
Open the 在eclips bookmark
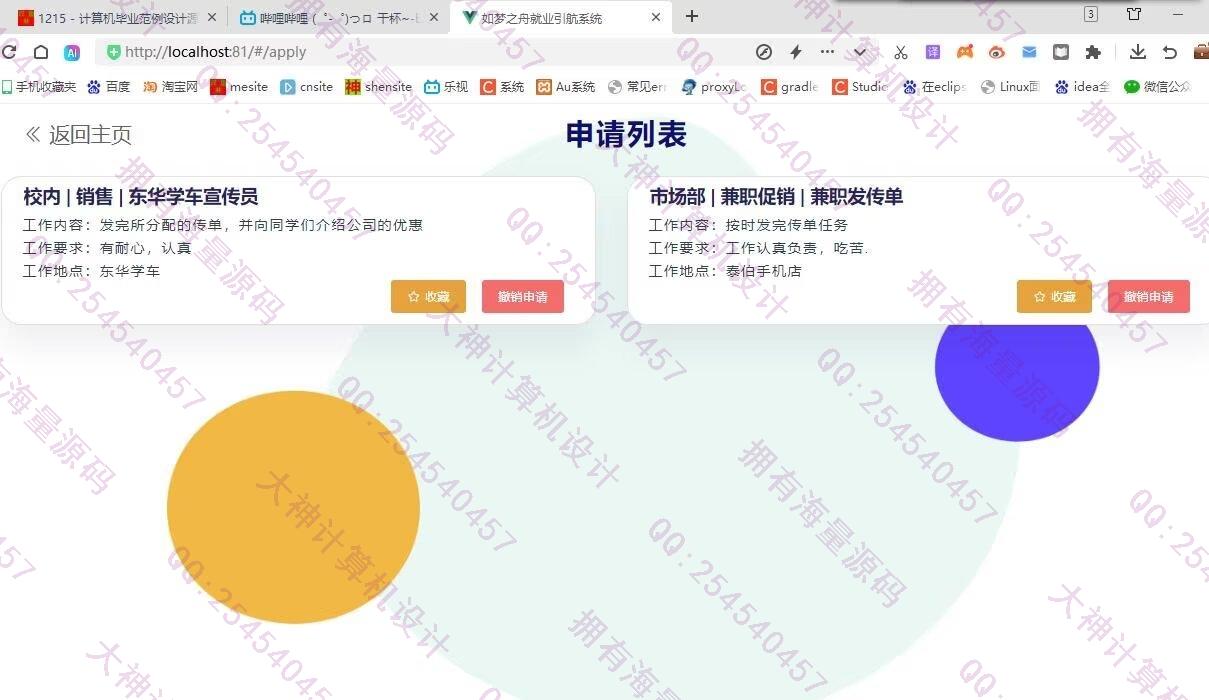[934, 87]
